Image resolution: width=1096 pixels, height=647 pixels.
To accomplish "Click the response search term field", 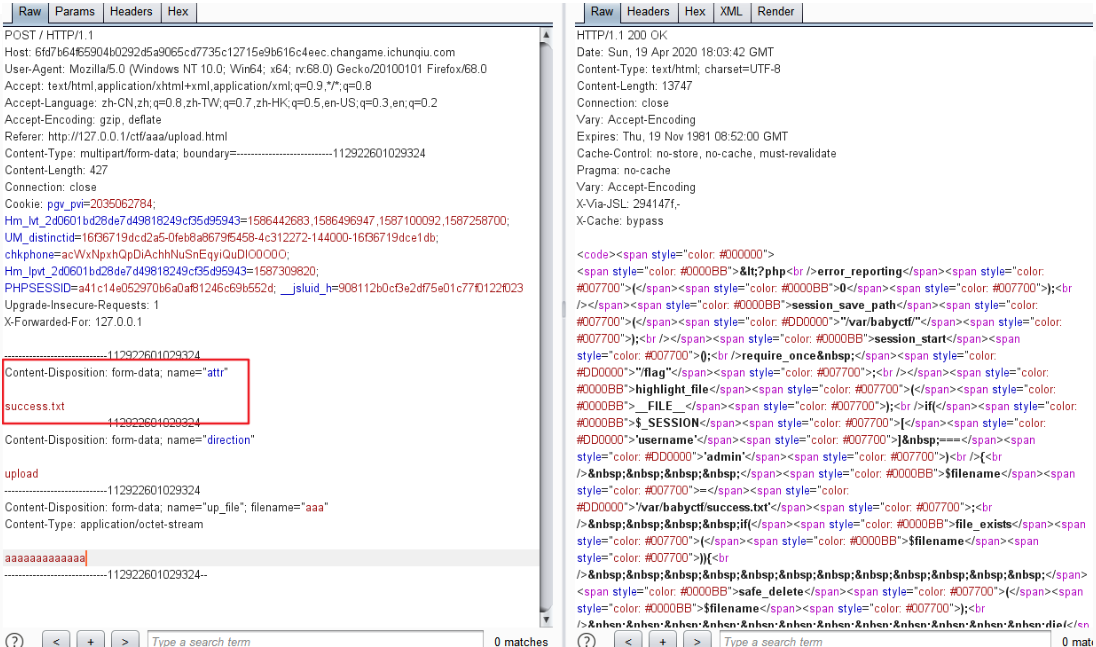I will pos(885,640).
